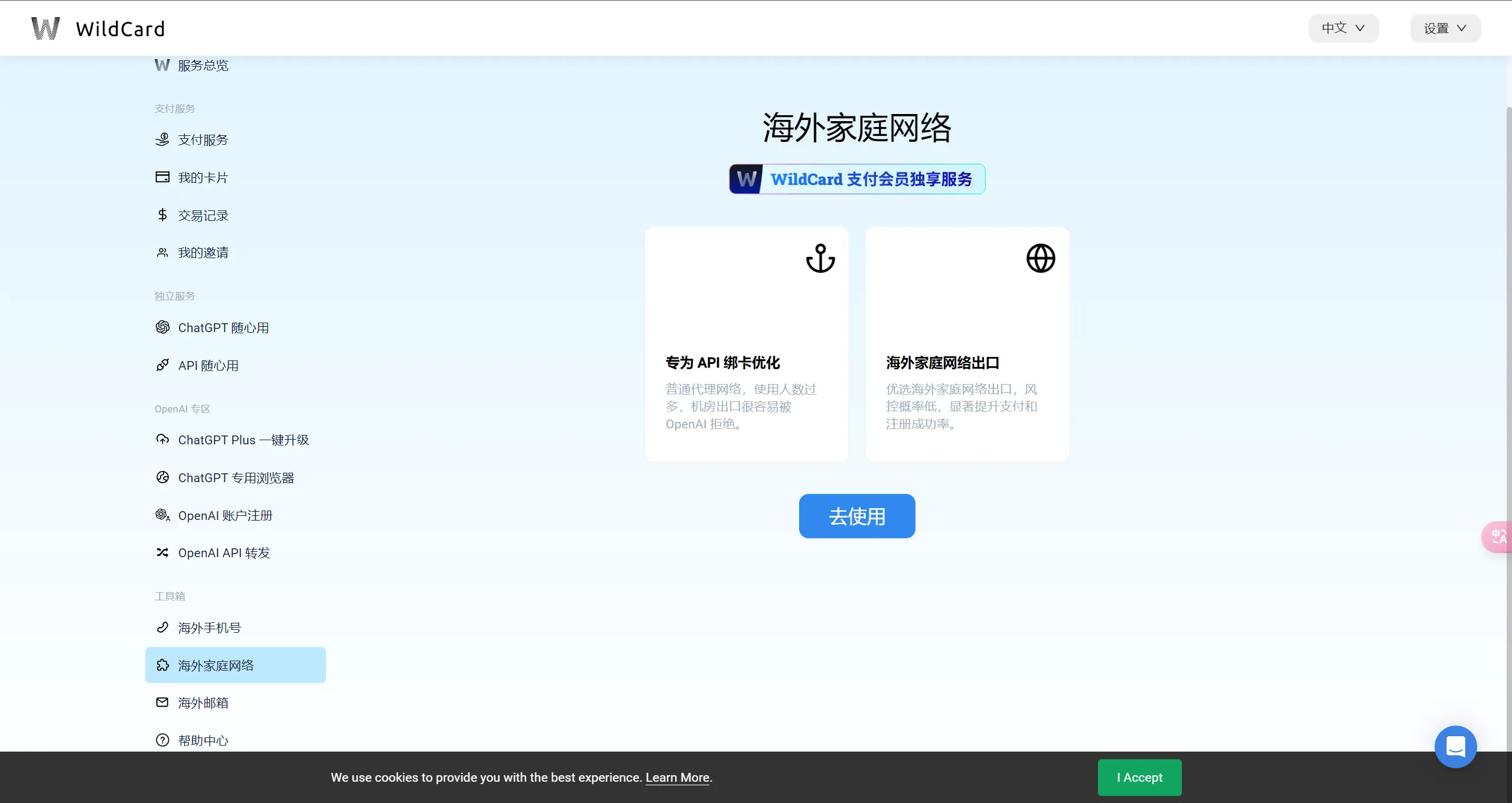This screenshot has height=803, width=1512.
Task: Click the envelope icon beside 海外邮箱
Action: click(x=162, y=703)
